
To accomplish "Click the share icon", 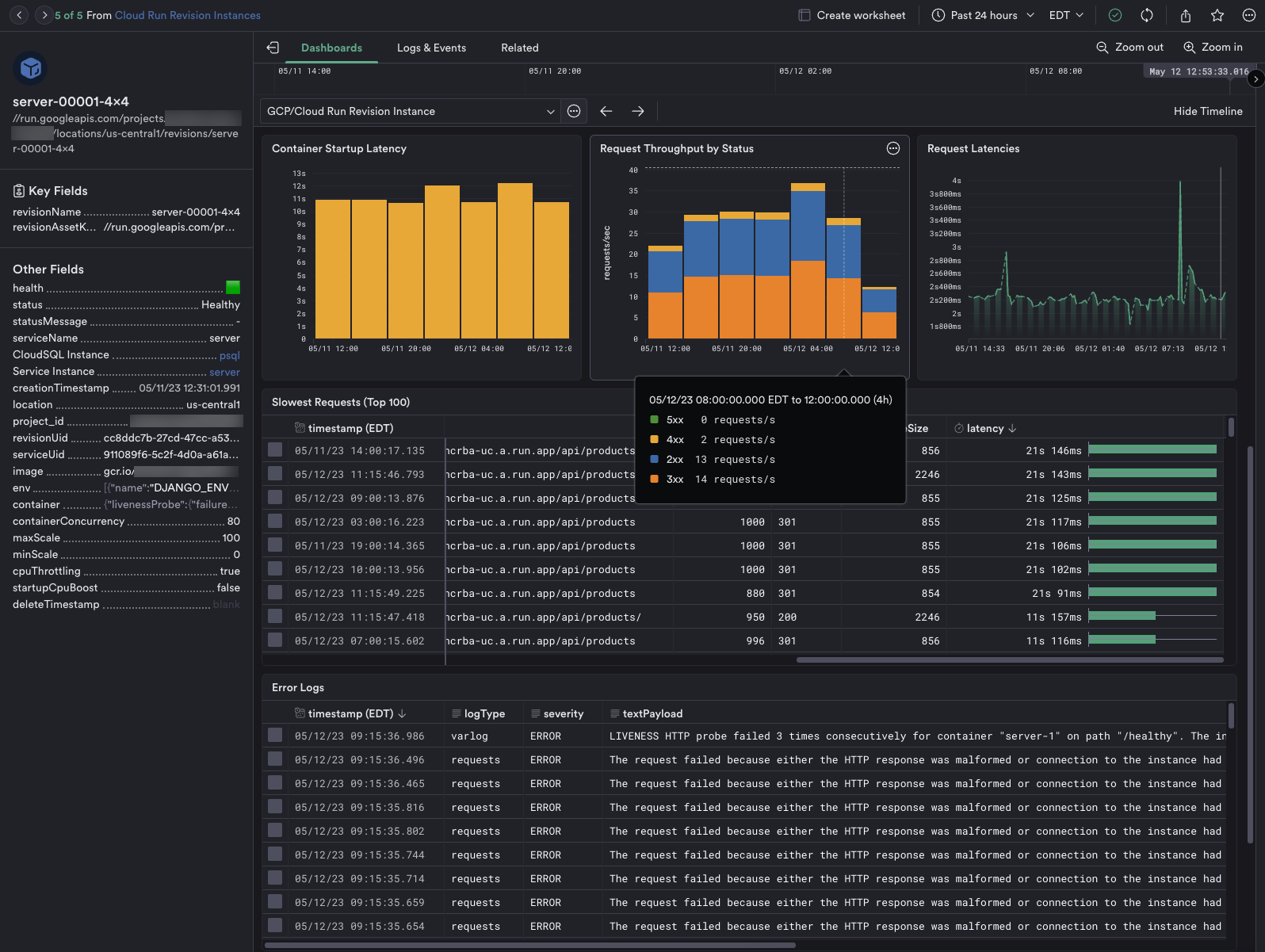I will click(x=1186, y=15).
